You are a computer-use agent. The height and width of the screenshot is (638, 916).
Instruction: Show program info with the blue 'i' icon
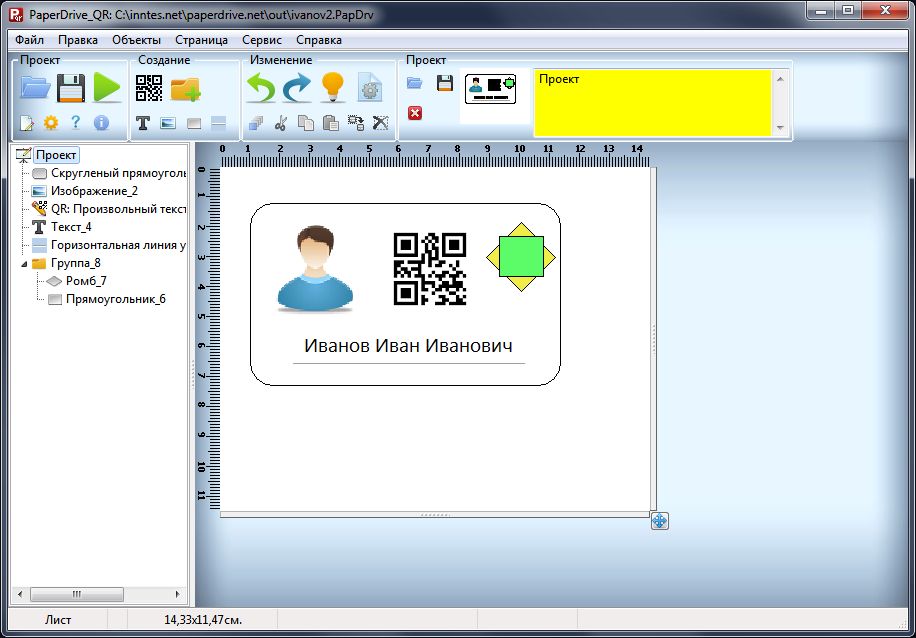pos(101,122)
